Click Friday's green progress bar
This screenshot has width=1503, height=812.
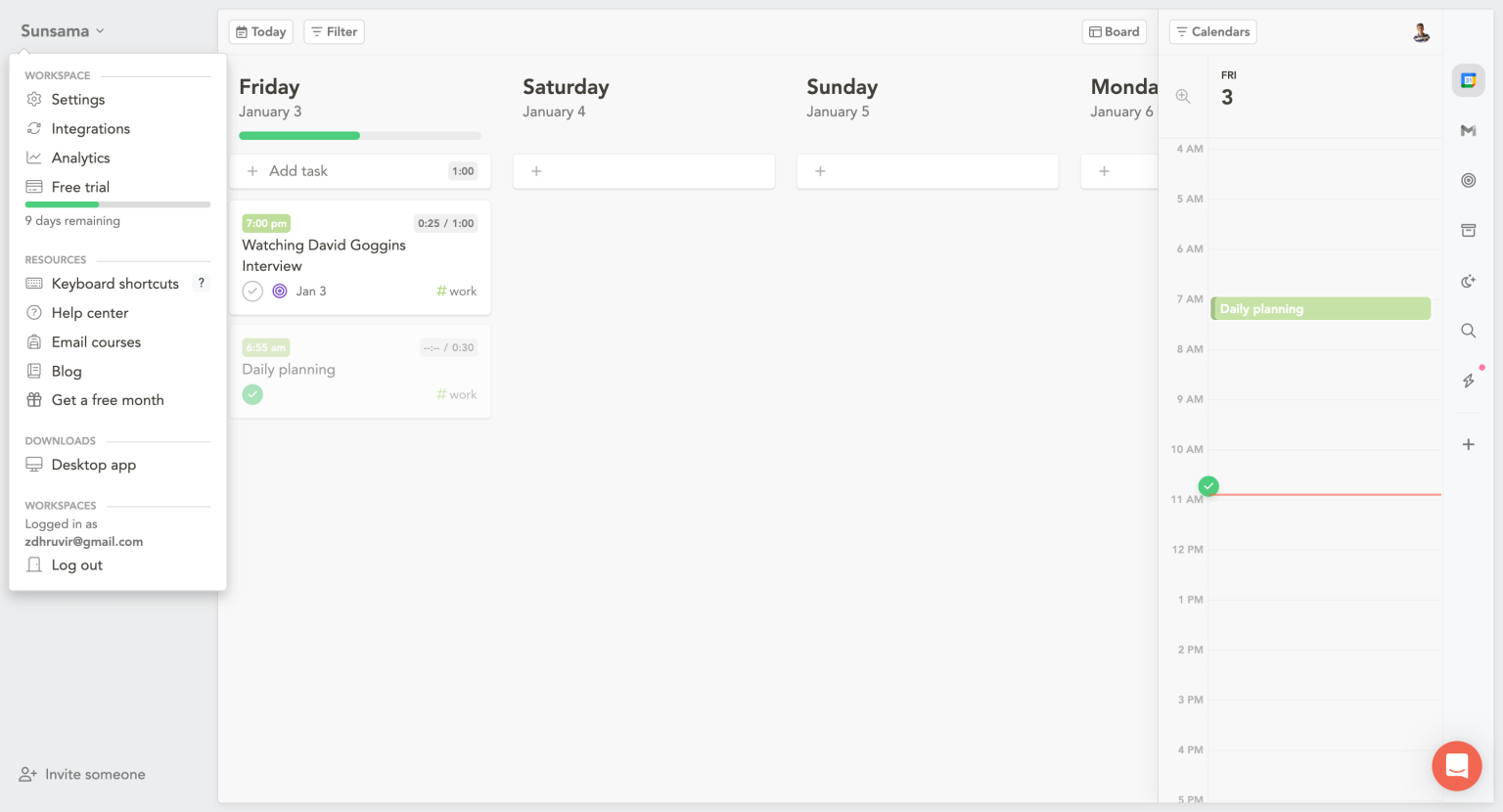pyautogui.click(x=299, y=136)
